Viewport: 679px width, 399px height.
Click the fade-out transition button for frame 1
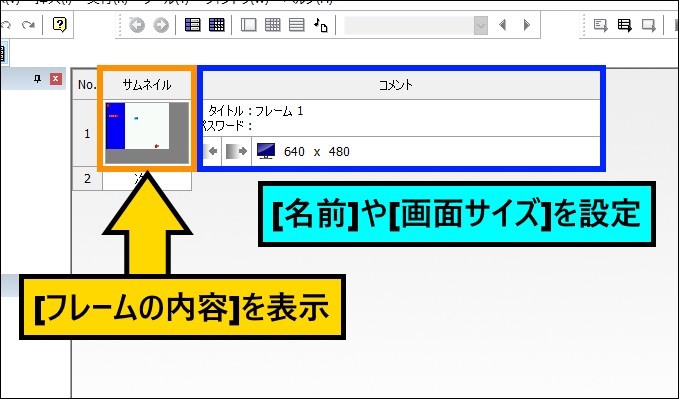point(236,151)
